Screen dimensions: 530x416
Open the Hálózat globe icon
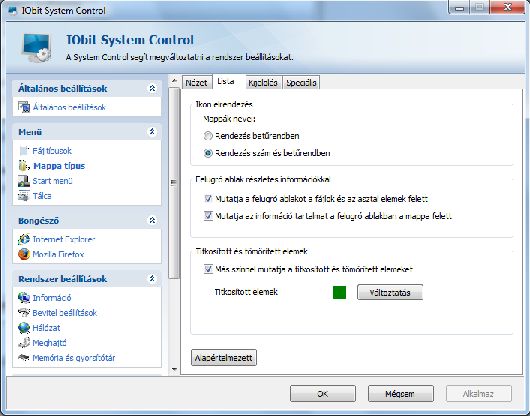(x=24, y=327)
